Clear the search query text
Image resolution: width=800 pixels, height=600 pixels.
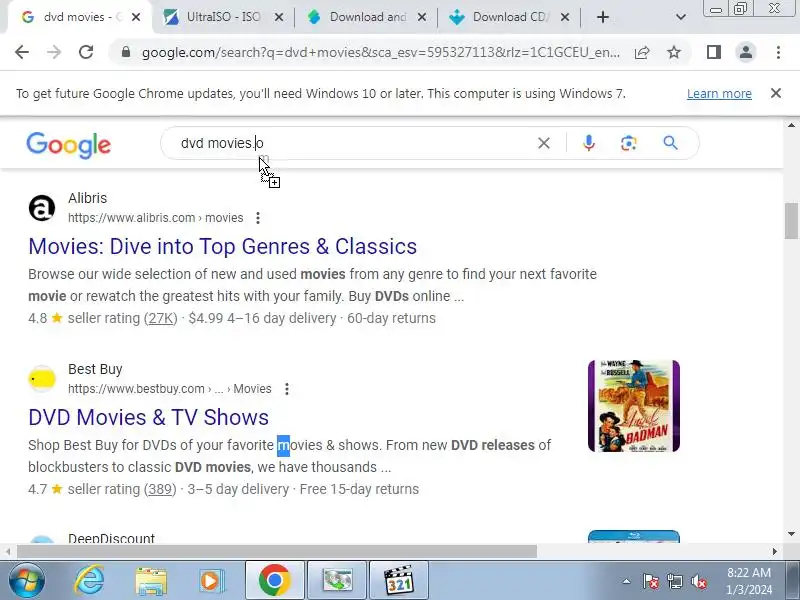coord(544,143)
